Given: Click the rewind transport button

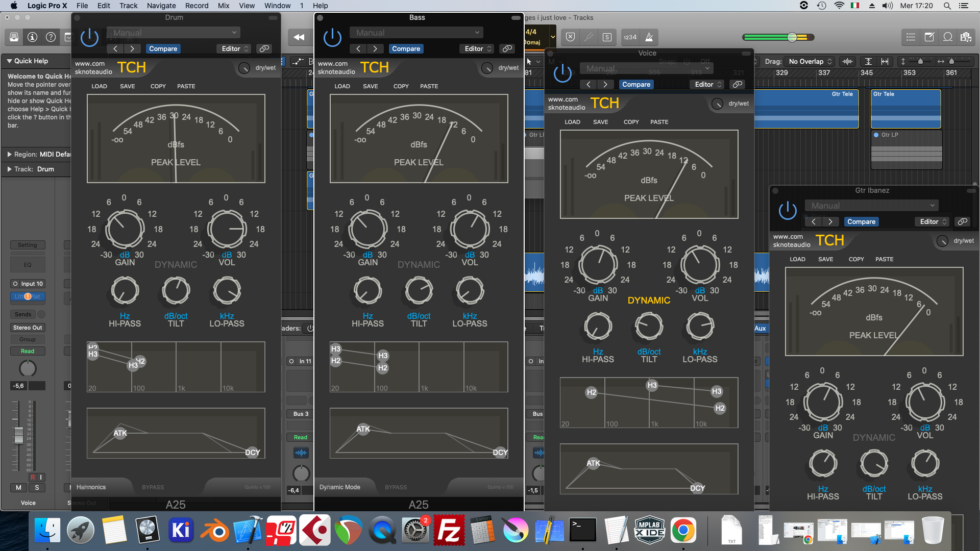Looking at the screenshot, I should pyautogui.click(x=299, y=37).
